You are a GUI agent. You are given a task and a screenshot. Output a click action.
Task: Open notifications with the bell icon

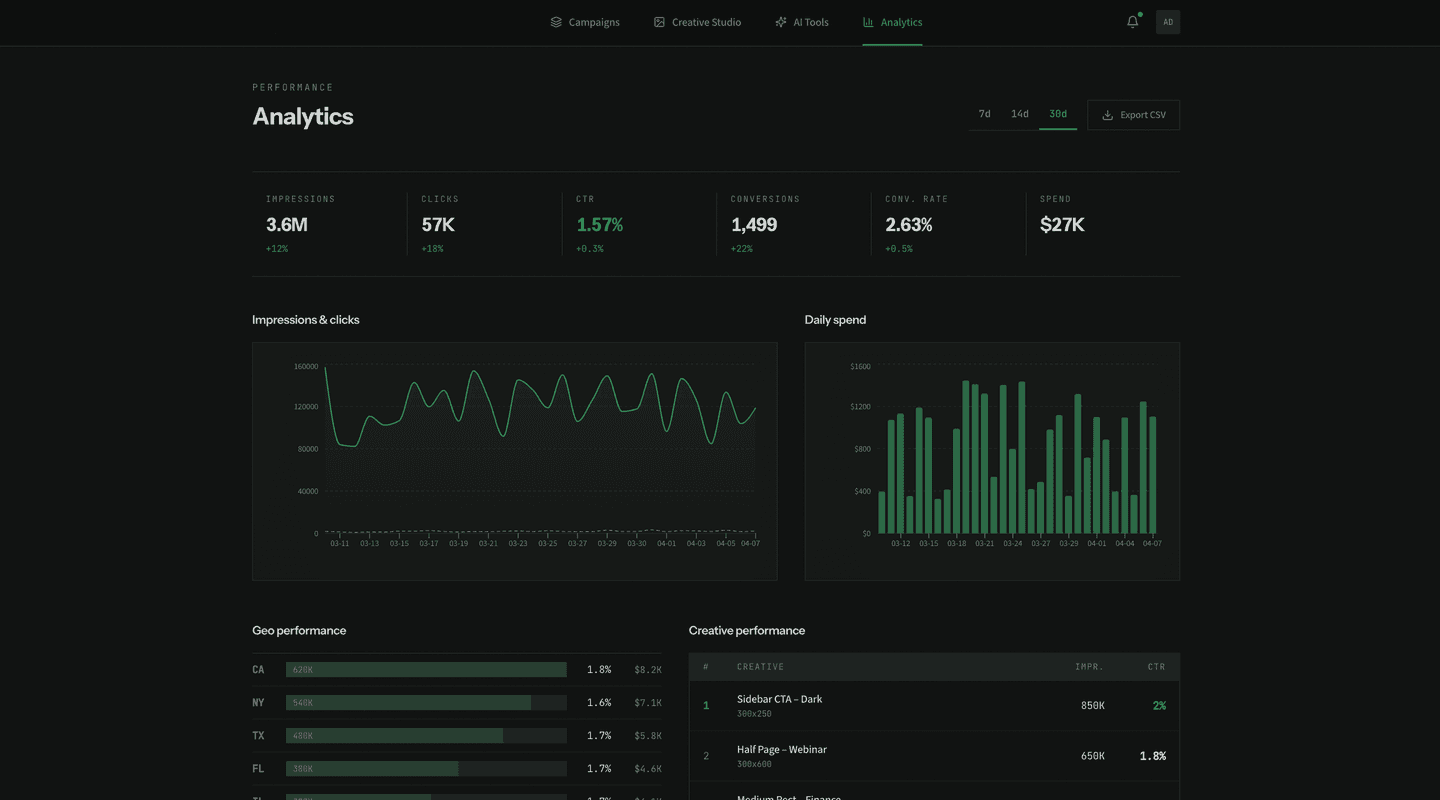[x=1132, y=21]
